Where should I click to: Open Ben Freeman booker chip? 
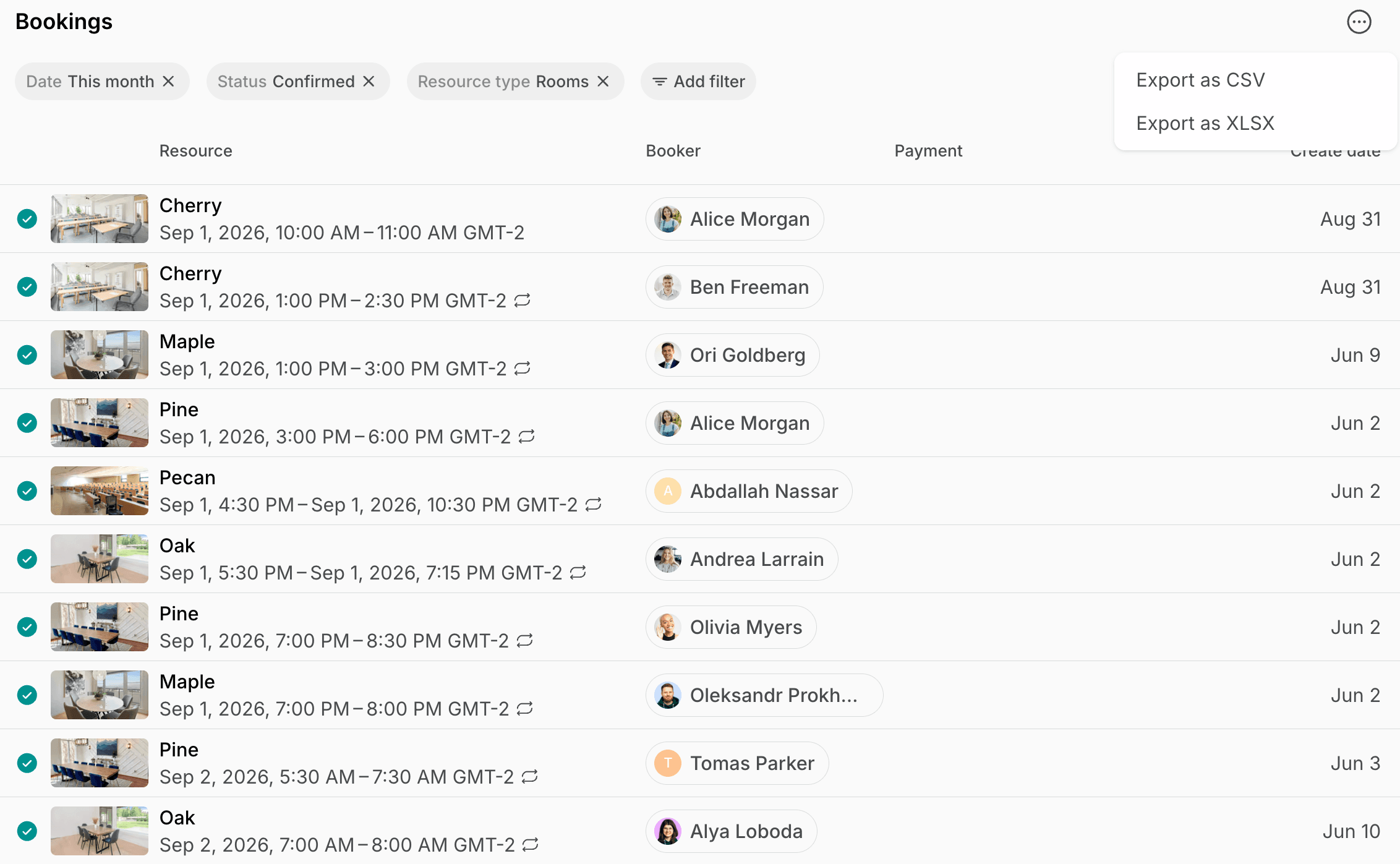pyautogui.click(x=734, y=287)
